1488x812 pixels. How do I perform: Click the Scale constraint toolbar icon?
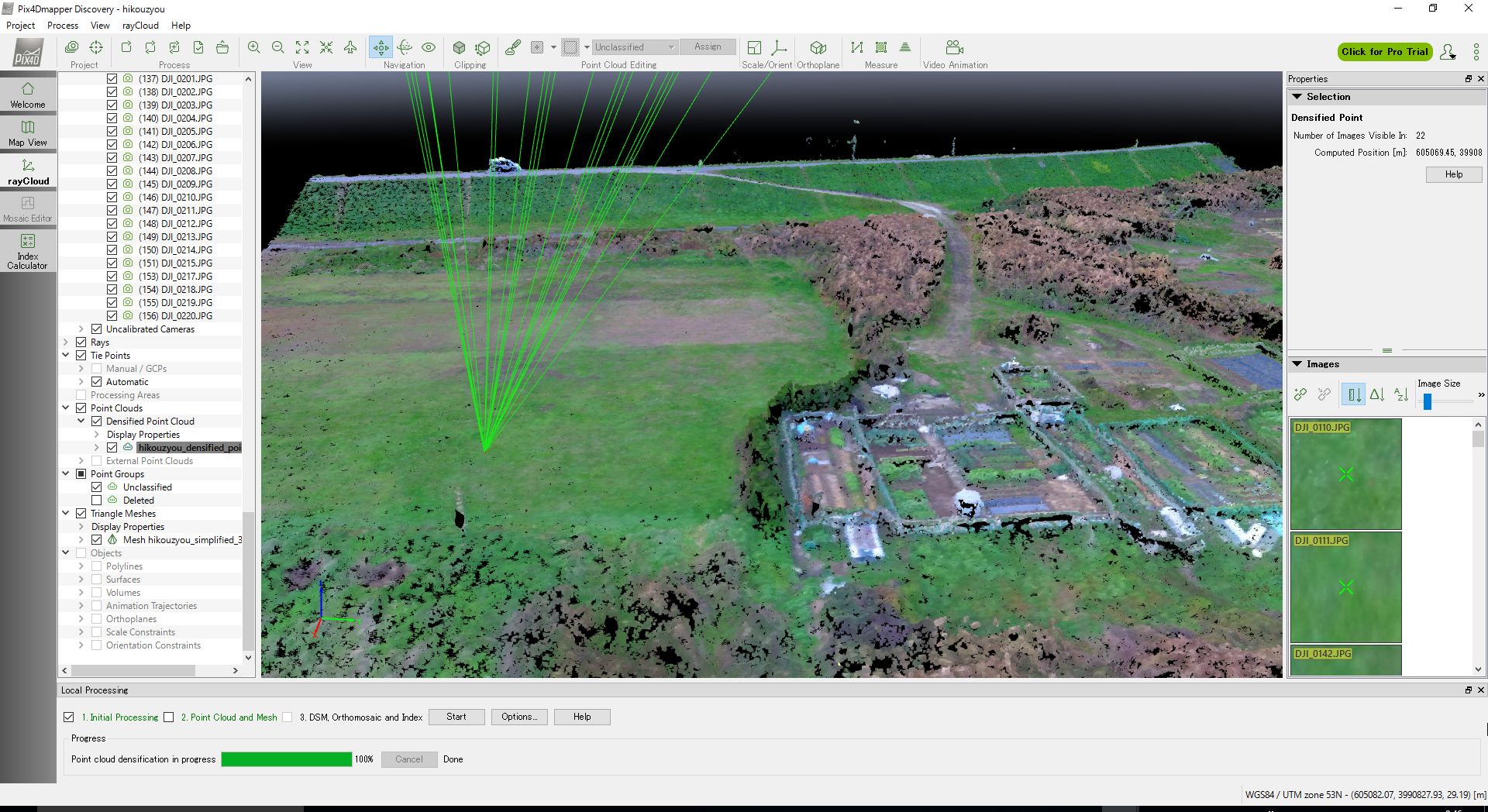754,47
